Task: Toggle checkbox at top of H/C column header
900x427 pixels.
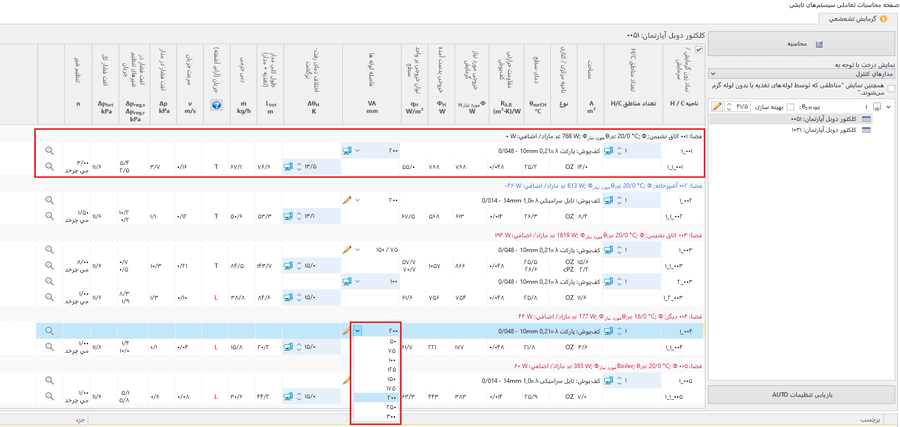Action: (699, 50)
